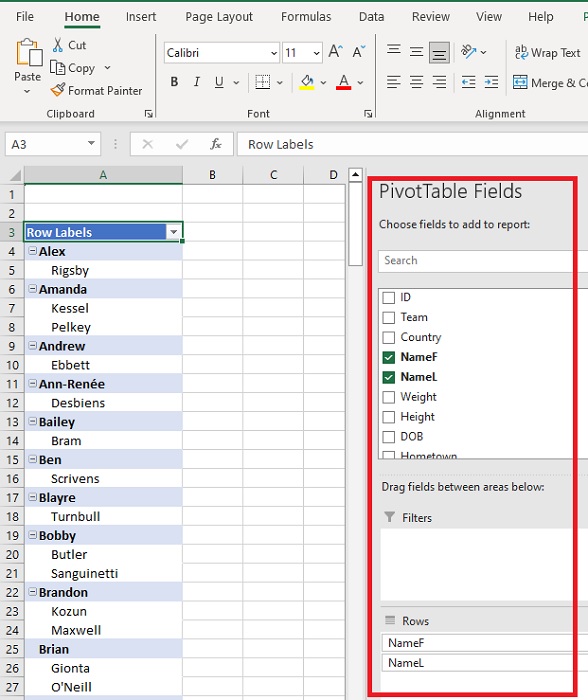Apply red font color
Screen dimensions: 588x700
343,82
